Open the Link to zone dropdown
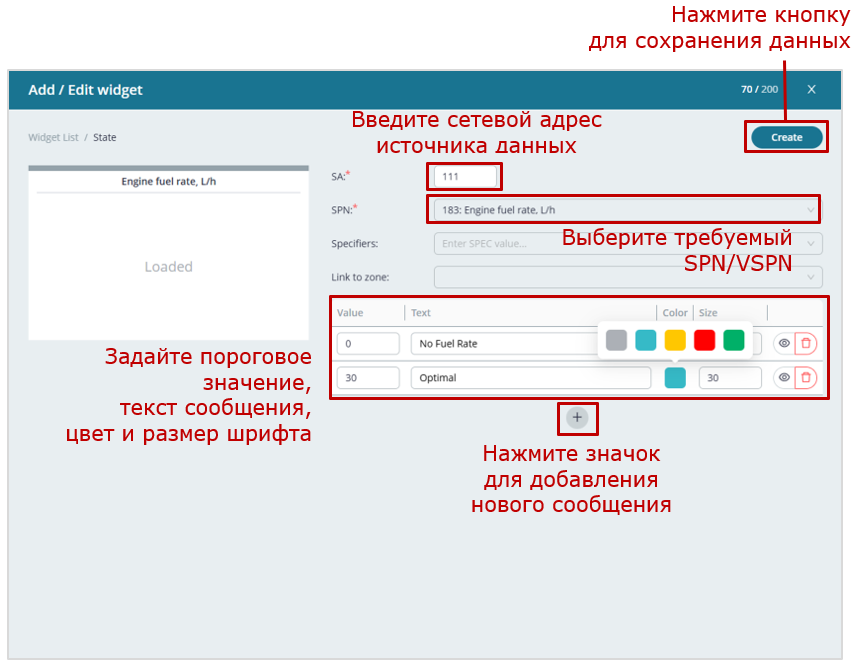The image size is (857, 666). [627, 277]
